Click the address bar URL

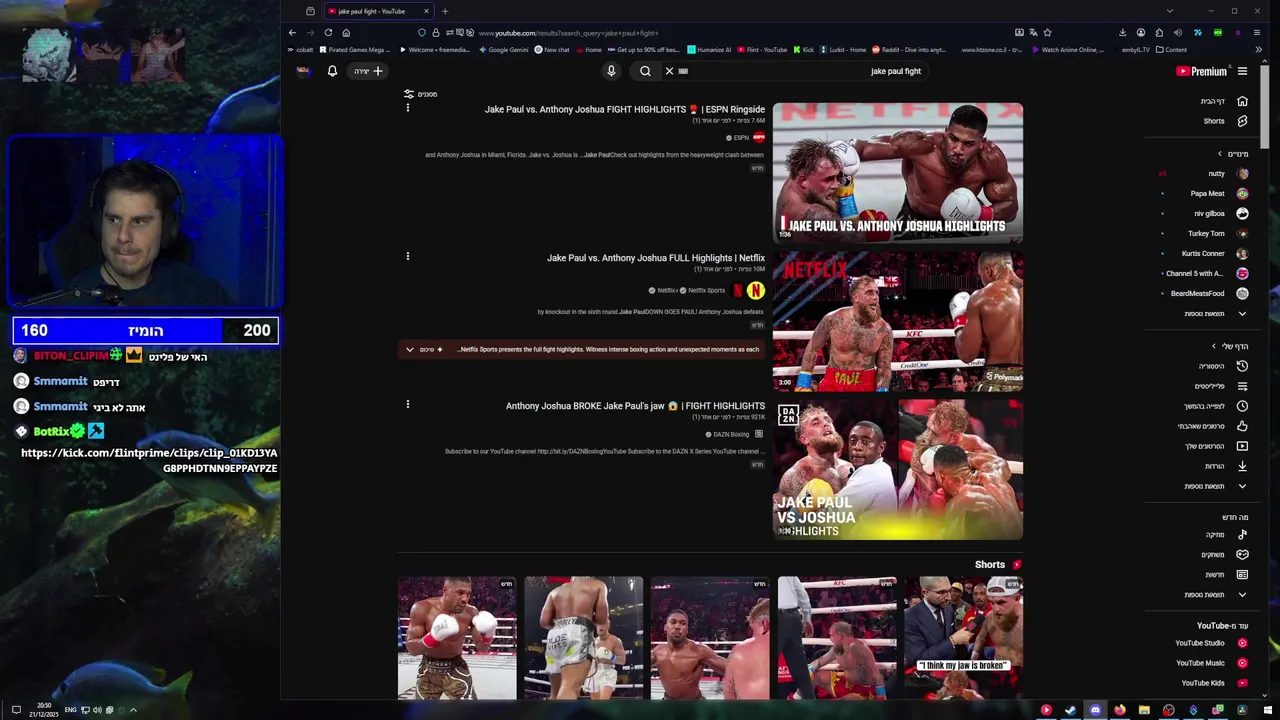(568, 33)
